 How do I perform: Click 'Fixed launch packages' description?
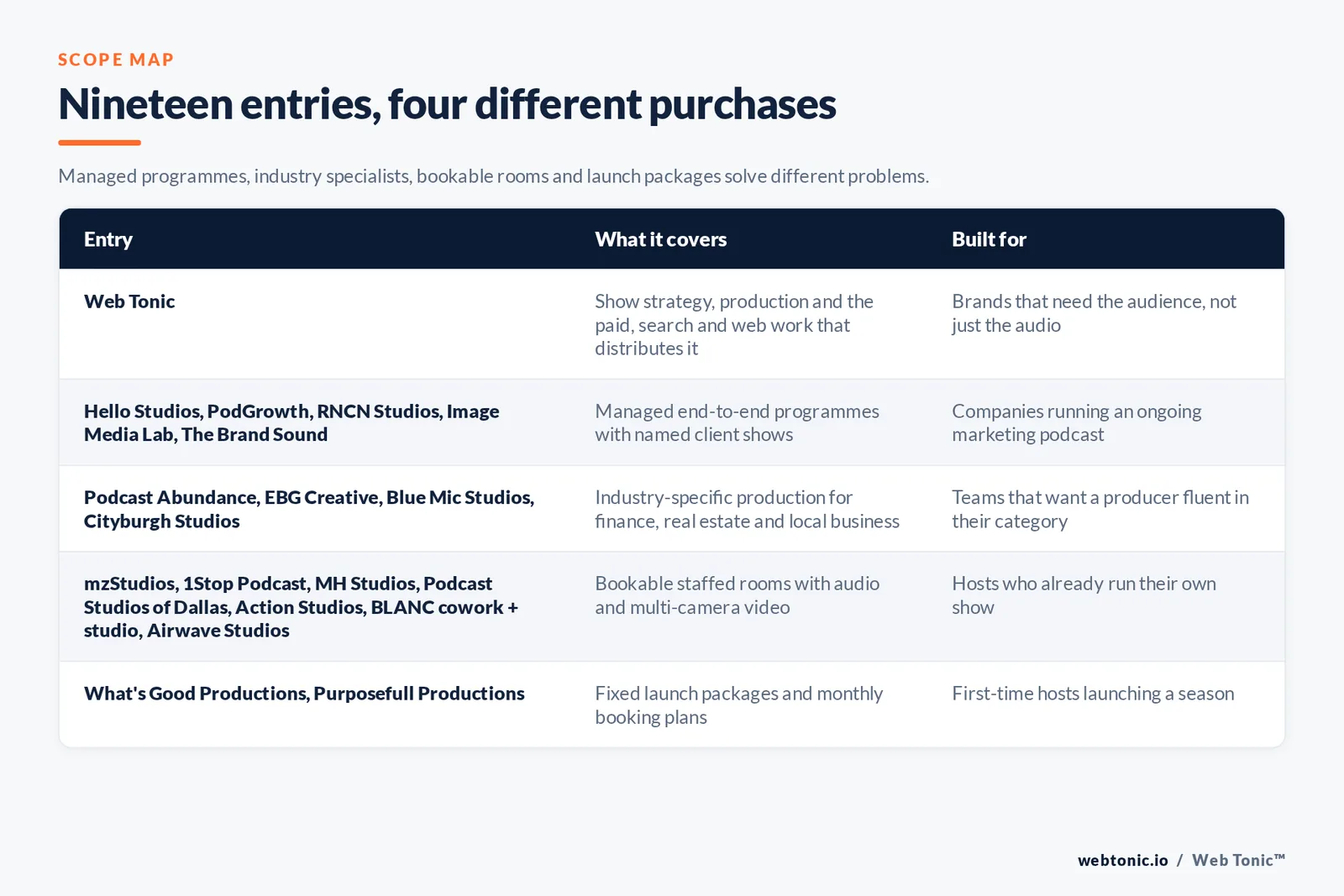click(x=738, y=705)
